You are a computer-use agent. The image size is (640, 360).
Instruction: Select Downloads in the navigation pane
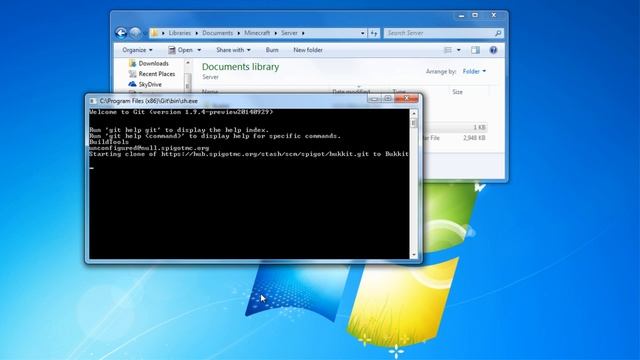[153, 63]
